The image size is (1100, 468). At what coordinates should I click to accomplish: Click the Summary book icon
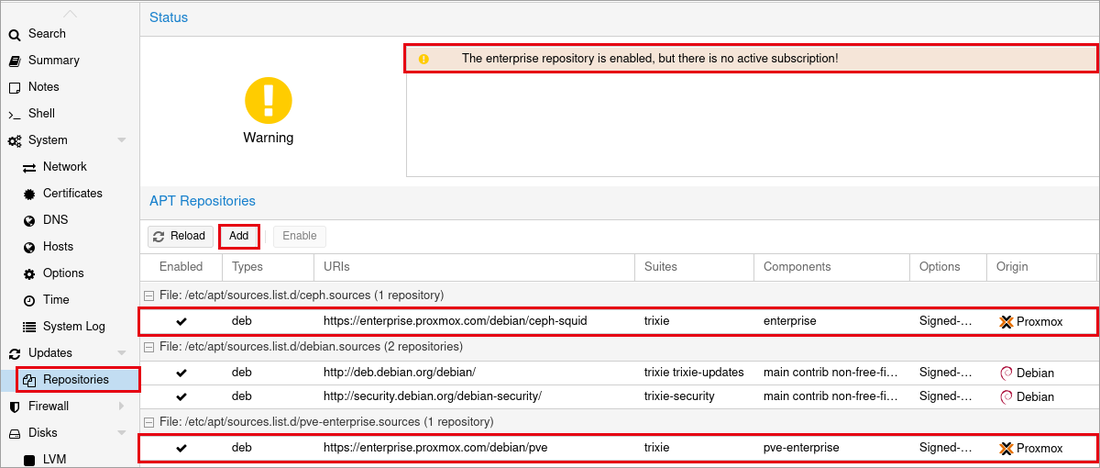coord(14,61)
